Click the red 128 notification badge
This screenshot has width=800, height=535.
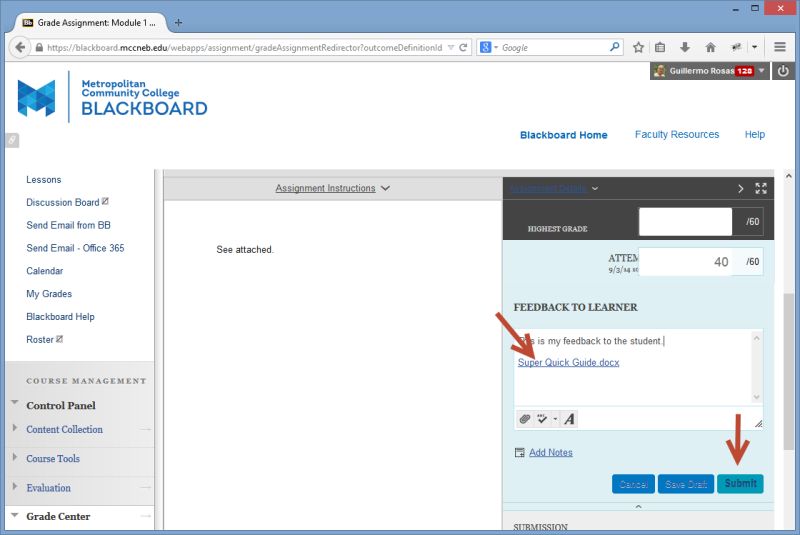[744, 71]
